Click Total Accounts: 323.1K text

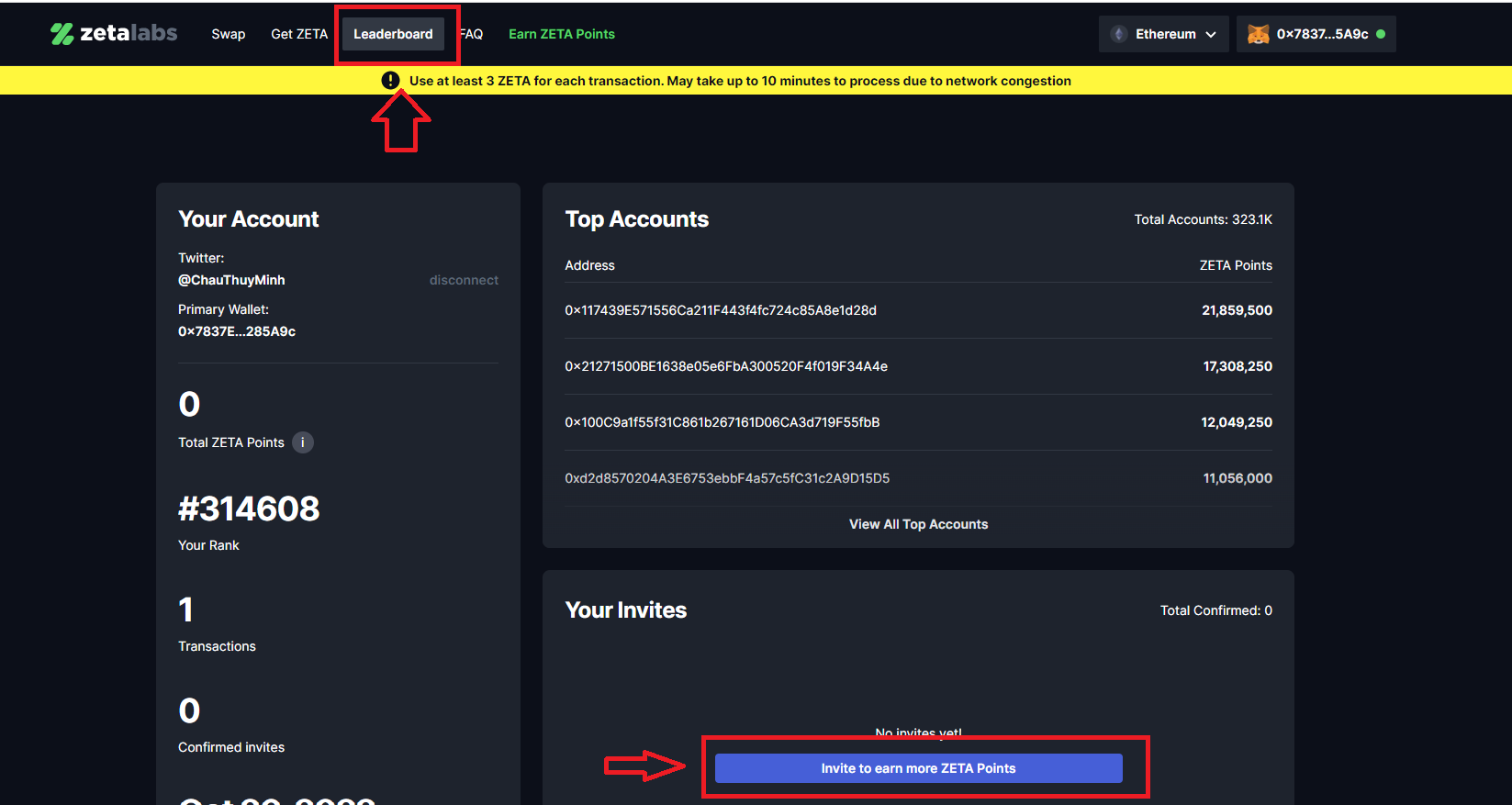pyautogui.click(x=1203, y=219)
